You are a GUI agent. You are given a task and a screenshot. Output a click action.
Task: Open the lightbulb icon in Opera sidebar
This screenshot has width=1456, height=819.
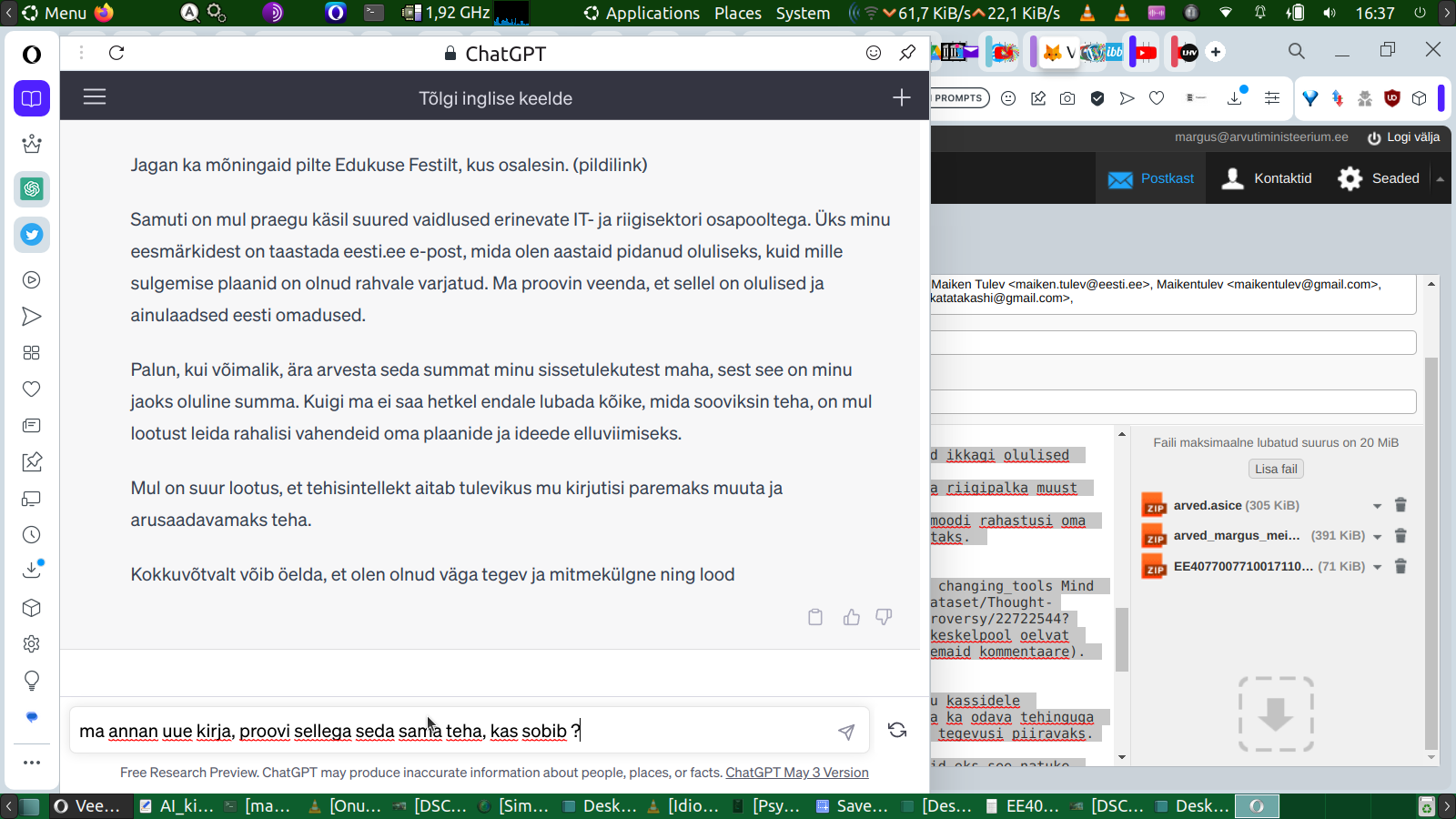tap(32, 681)
